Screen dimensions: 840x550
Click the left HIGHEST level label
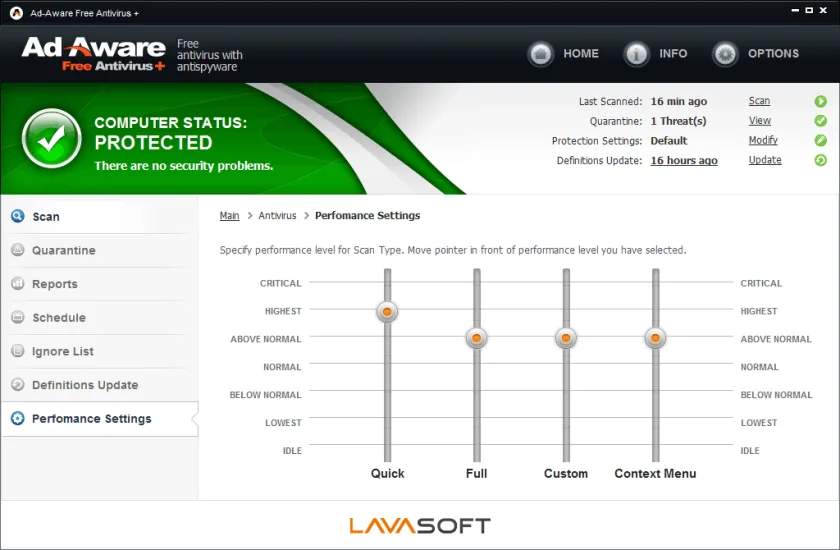283,311
